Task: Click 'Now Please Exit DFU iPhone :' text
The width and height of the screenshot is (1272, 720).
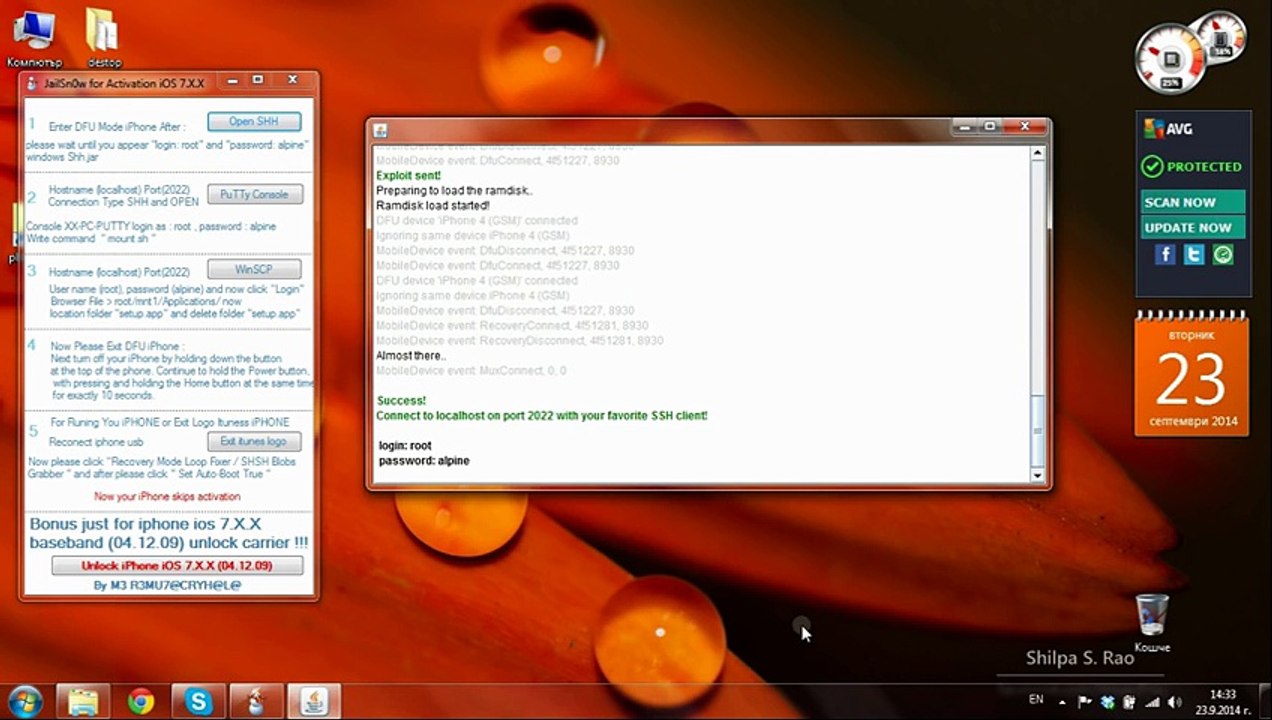Action: [x=118, y=346]
